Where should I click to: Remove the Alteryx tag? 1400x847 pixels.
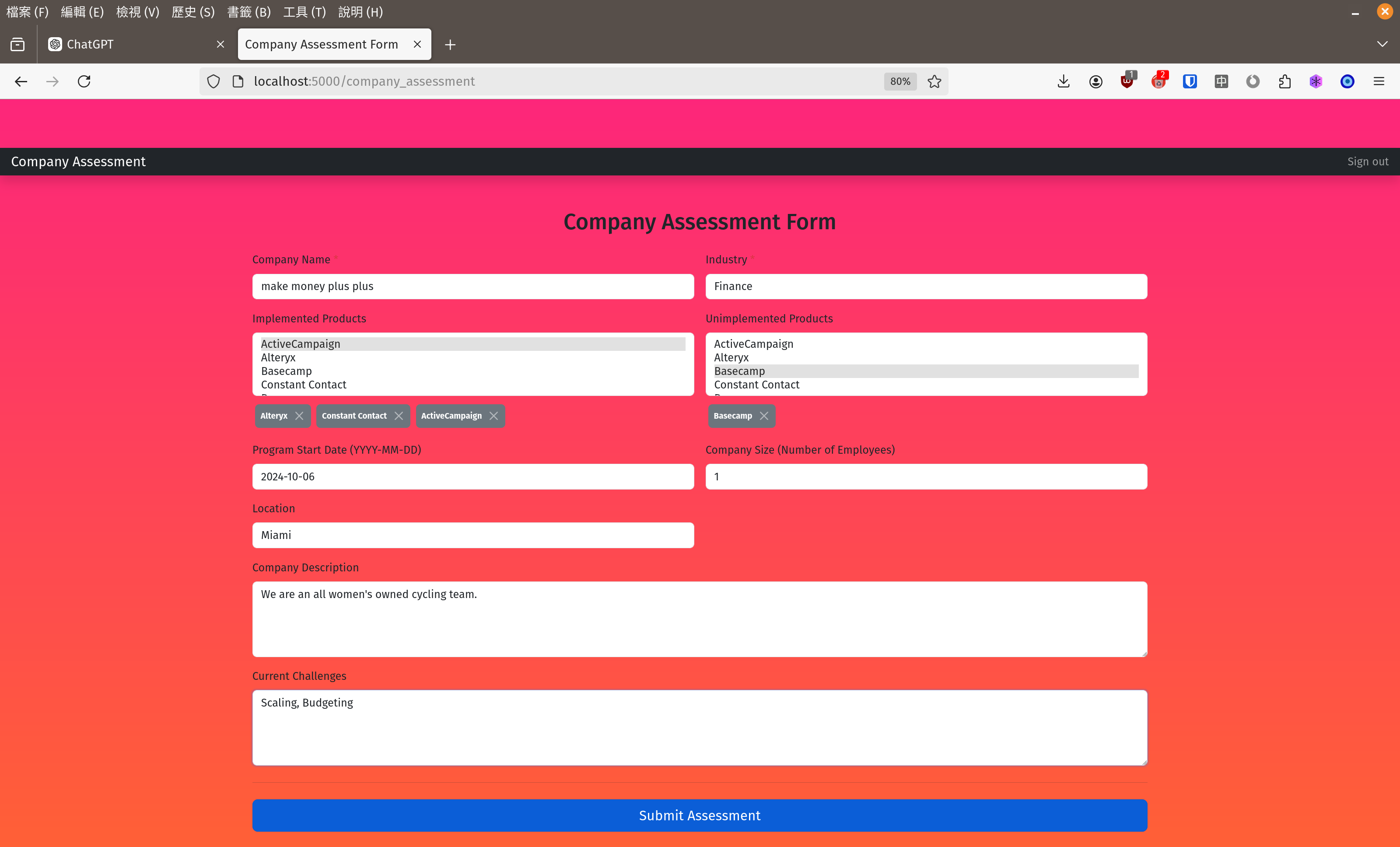299,416
